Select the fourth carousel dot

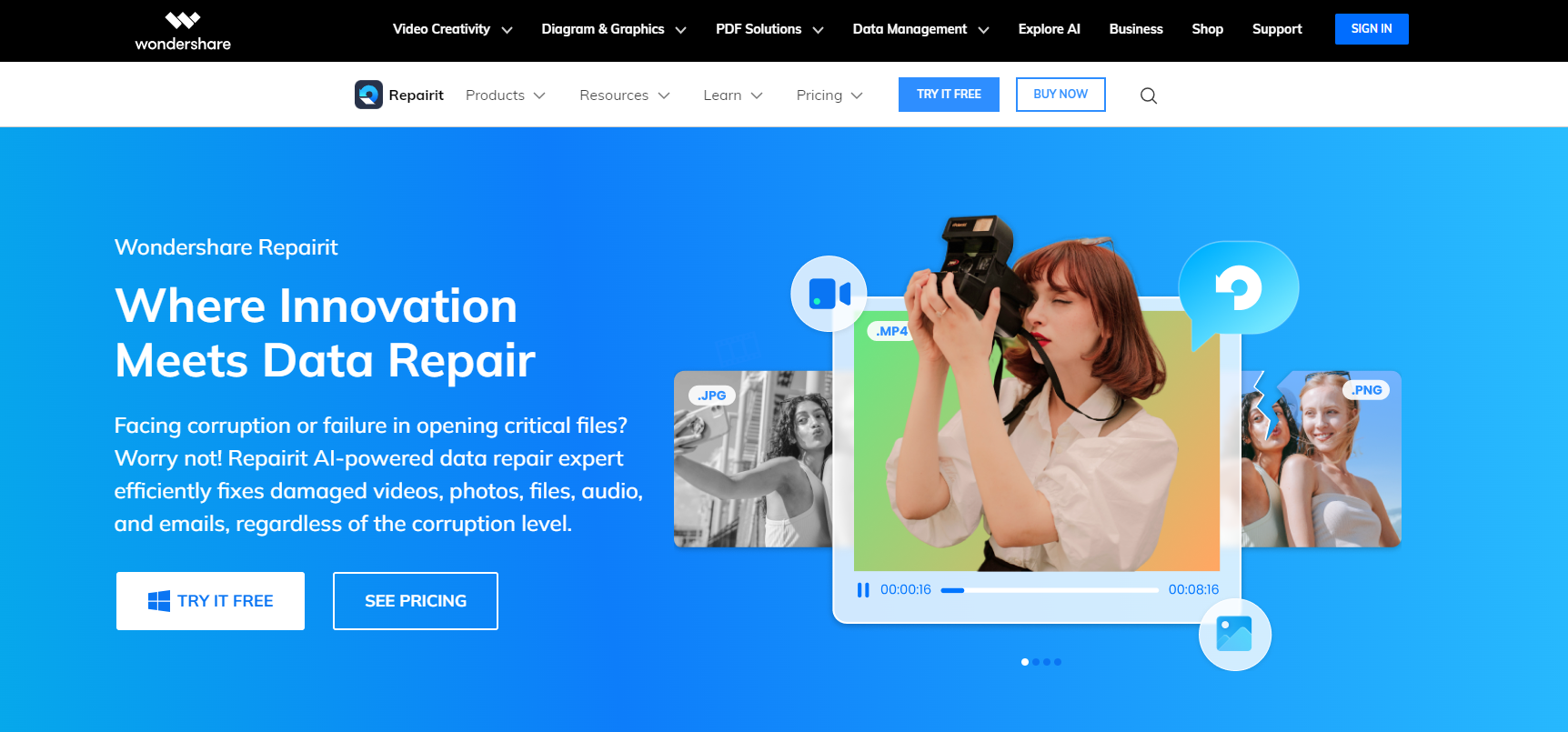(x=1058, y=662)
